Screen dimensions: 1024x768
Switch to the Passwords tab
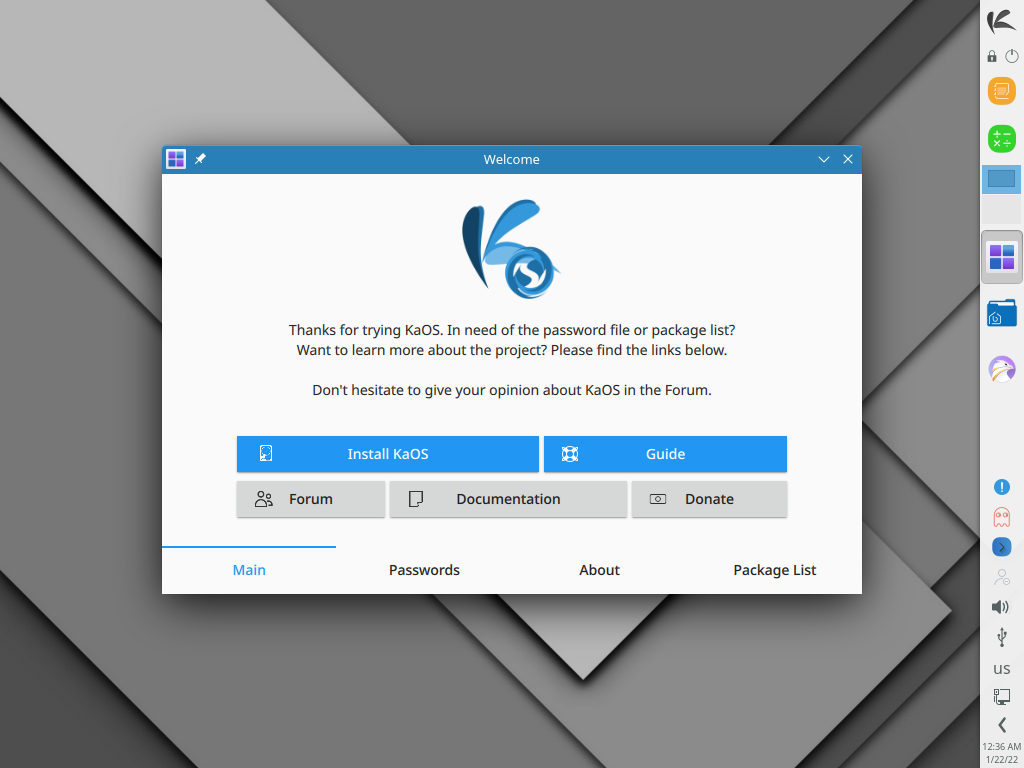pos(424,570)
